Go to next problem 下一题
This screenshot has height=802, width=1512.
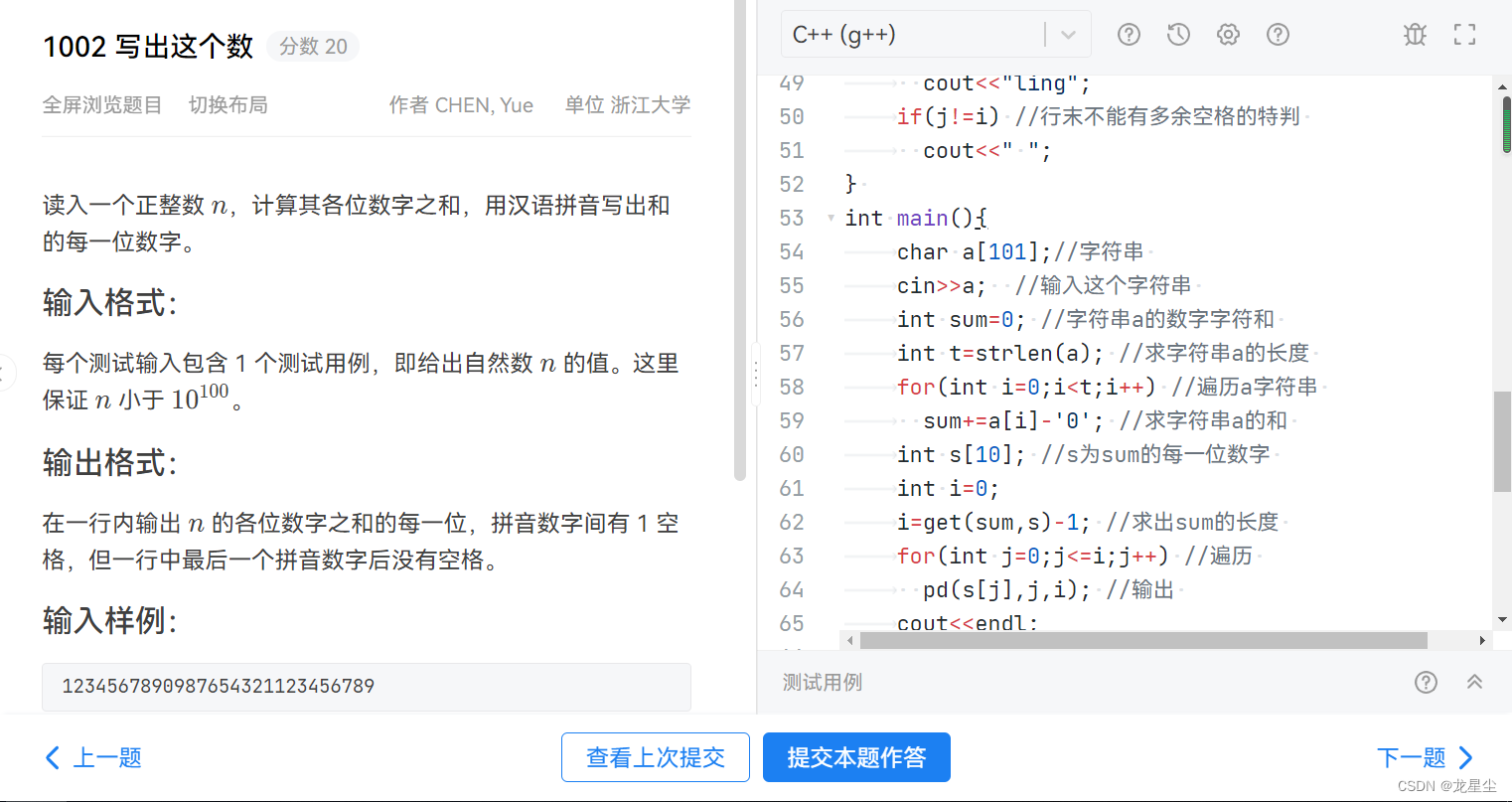pyautogui.click(x=1425, y=757)
